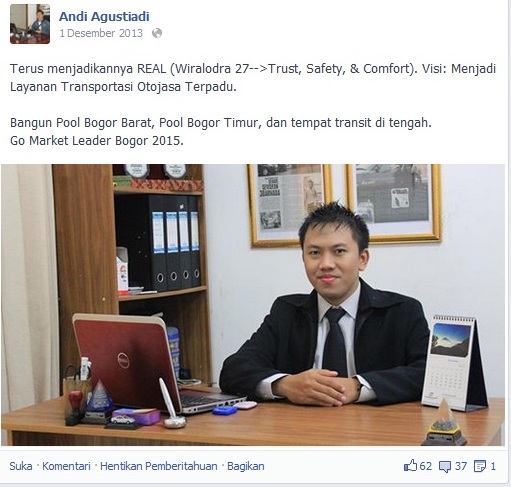Click the Go Market Leader Bogor 2015 line

97,140
